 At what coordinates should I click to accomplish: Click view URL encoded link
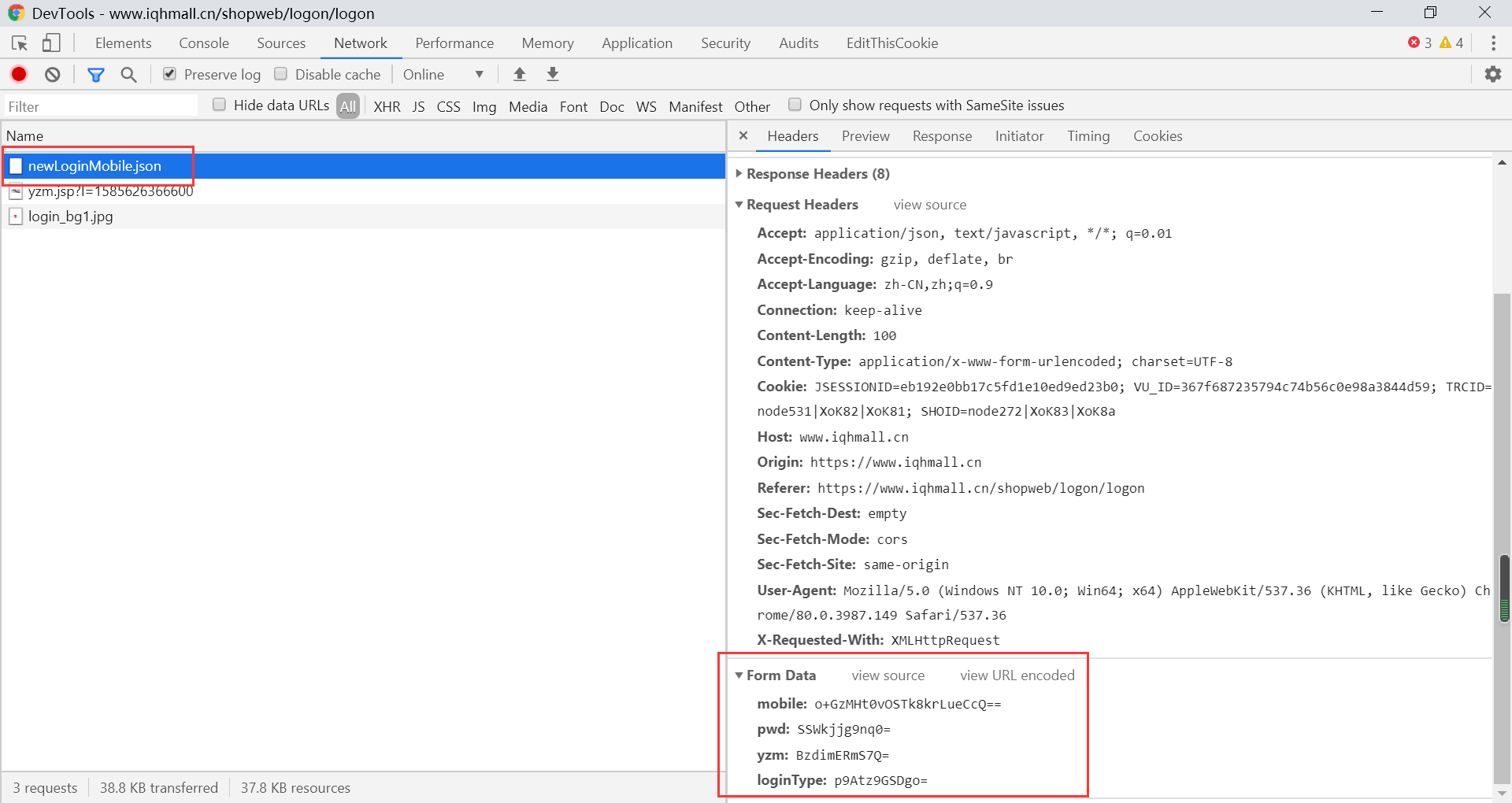(1017, 675)
